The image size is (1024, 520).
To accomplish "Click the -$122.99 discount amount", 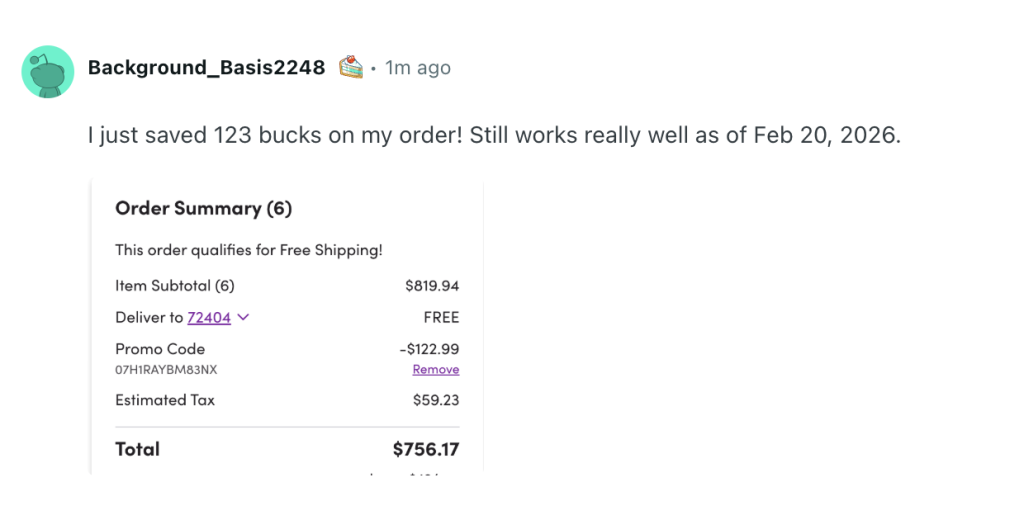I will pyautogui.click(x=429, y=349).
